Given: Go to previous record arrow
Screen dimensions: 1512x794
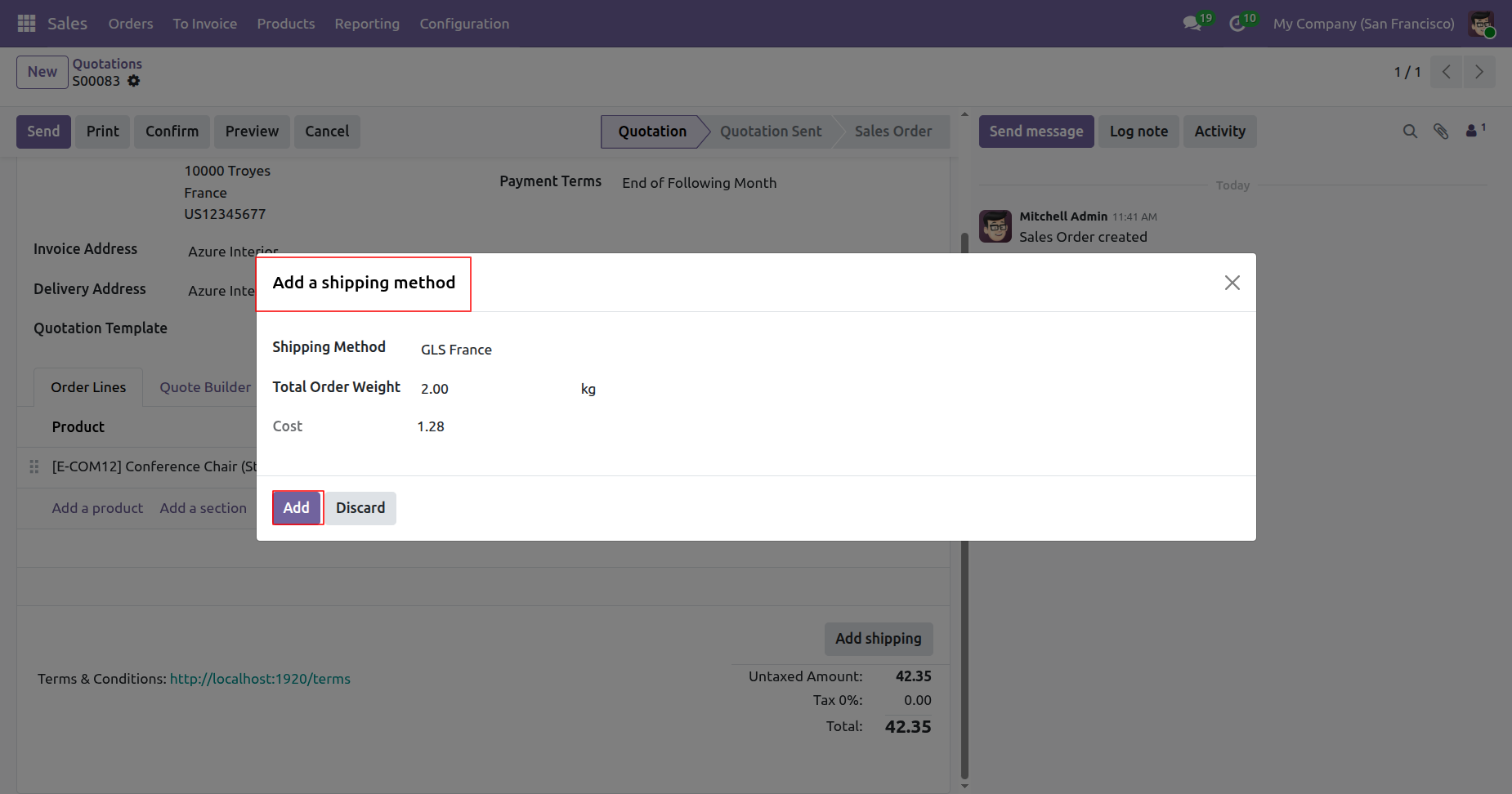Looking at the screenshot, I should [x=1447, y=72].
